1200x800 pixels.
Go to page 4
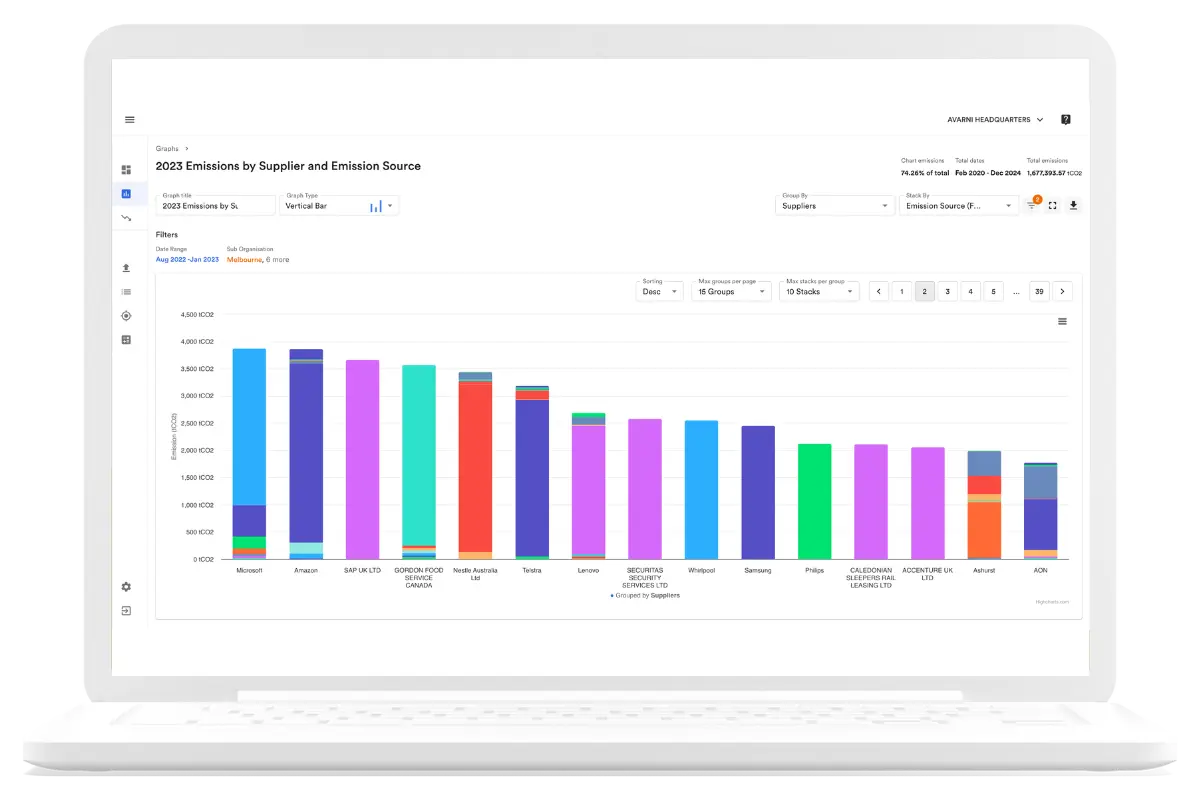(x=971, y=292)
